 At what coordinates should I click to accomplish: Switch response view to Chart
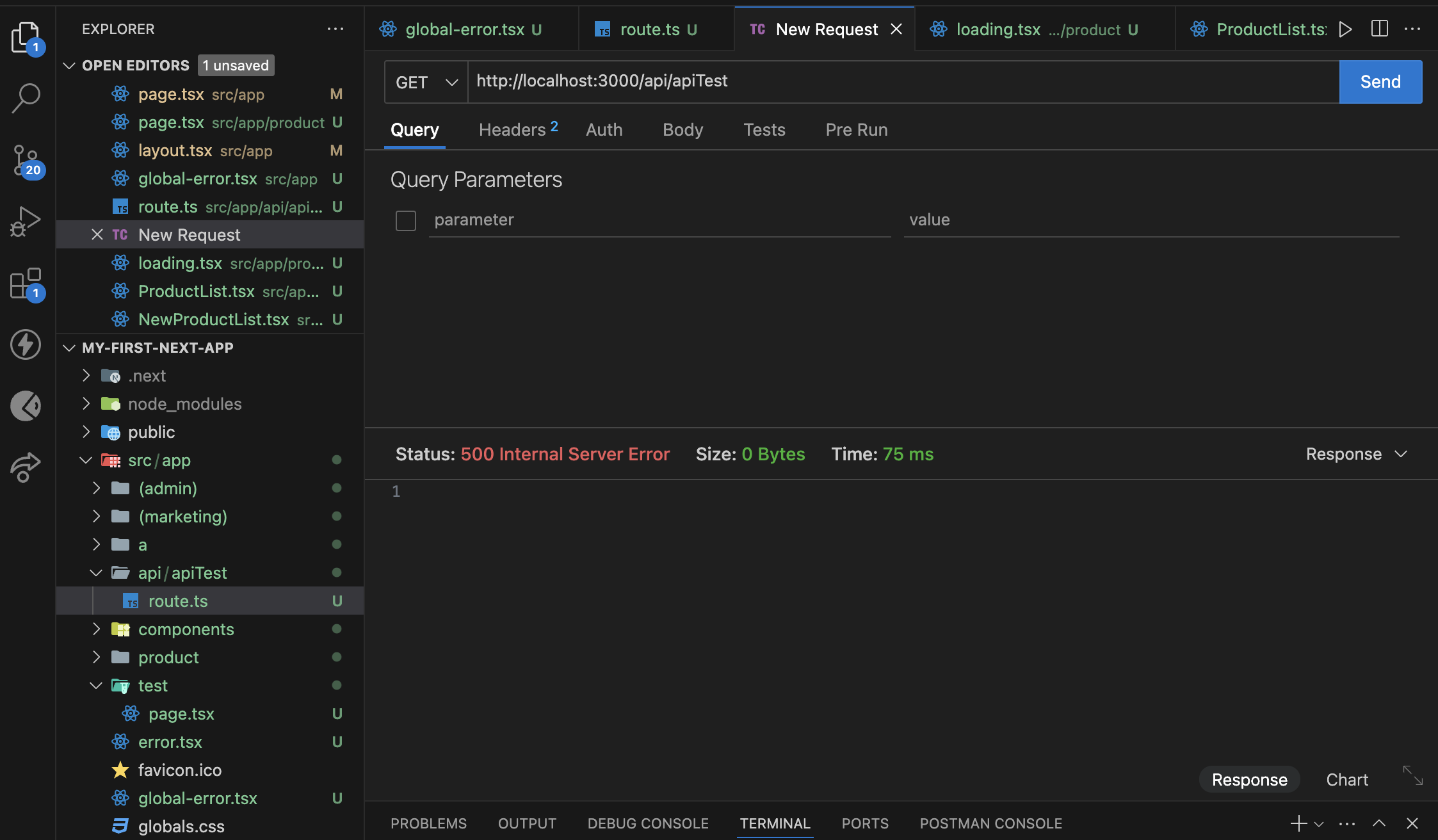click(x=1346, y=779)
